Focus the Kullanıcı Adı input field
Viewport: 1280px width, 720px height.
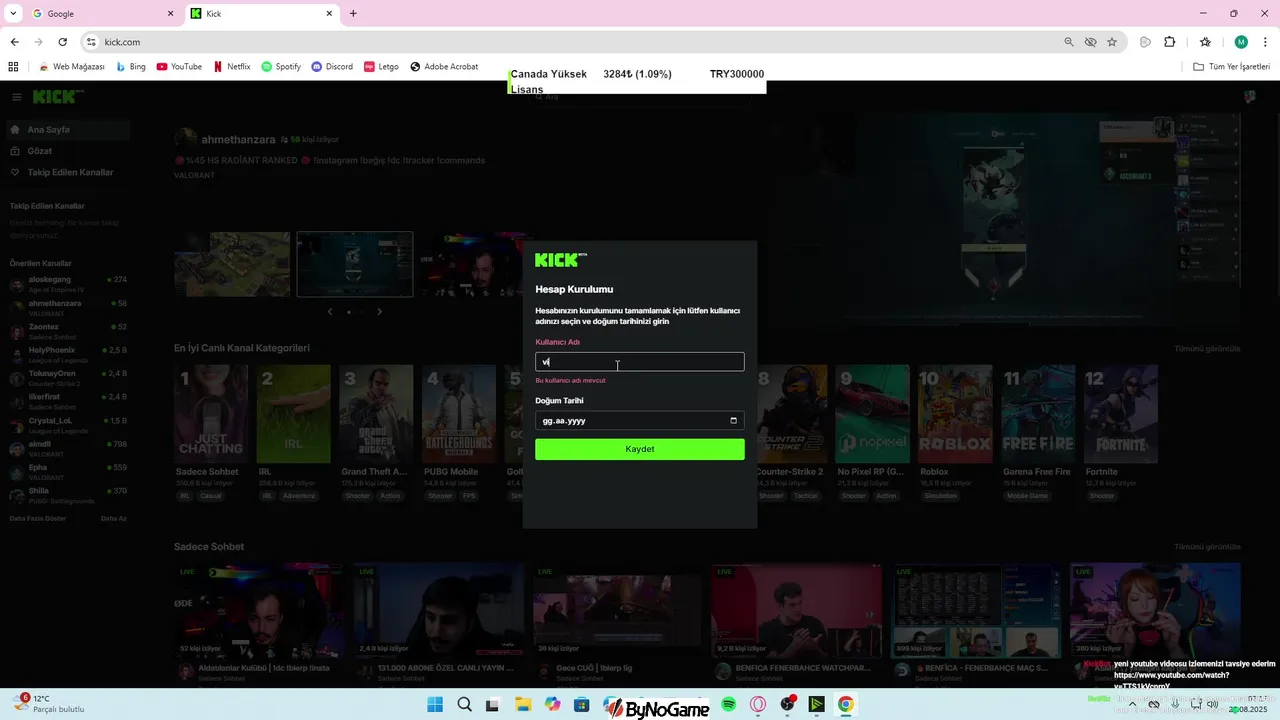tap(639, 362)
